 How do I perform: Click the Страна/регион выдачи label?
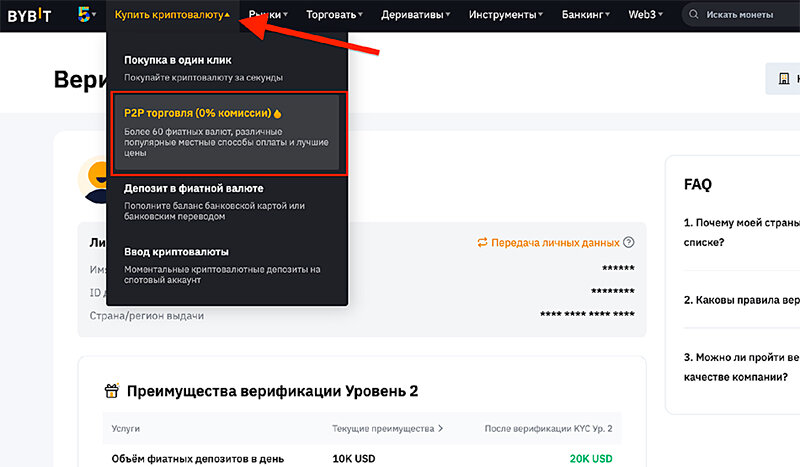(147, 315)
